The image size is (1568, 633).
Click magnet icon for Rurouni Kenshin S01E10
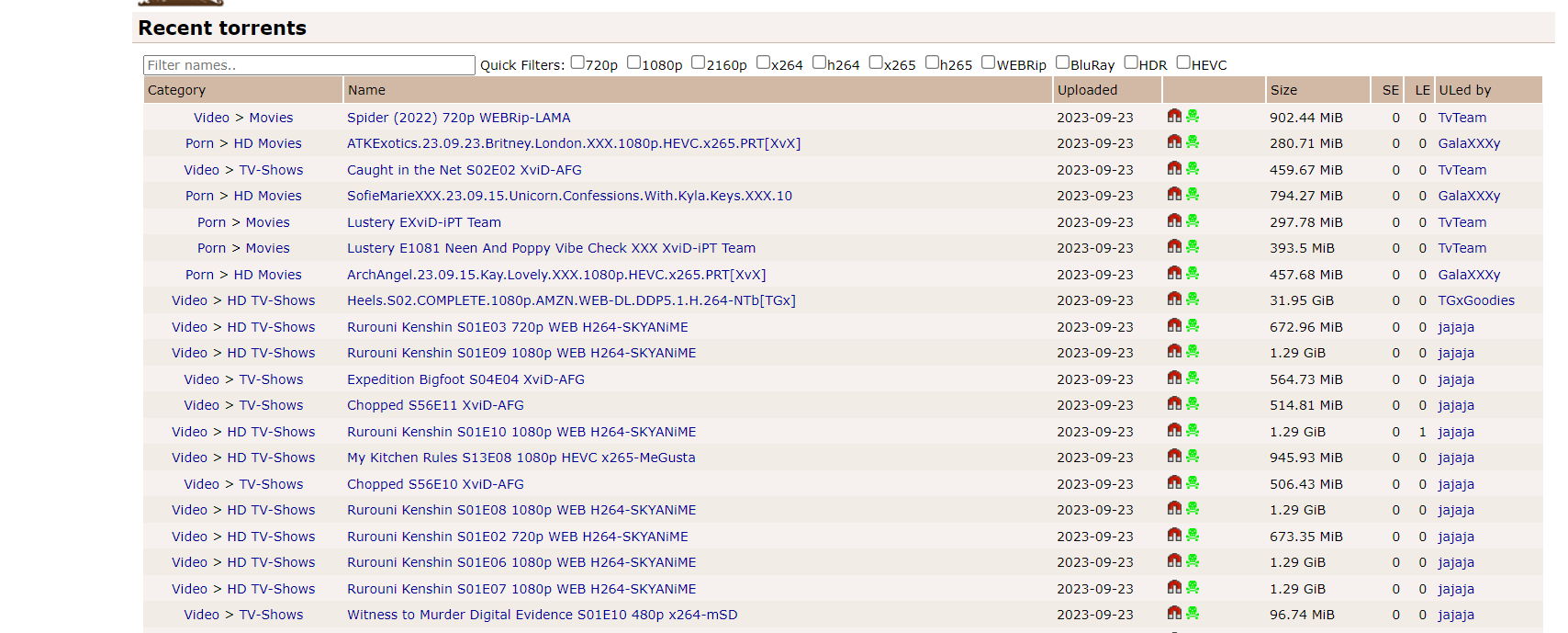pyautogui.click(x=1174, y=431)
